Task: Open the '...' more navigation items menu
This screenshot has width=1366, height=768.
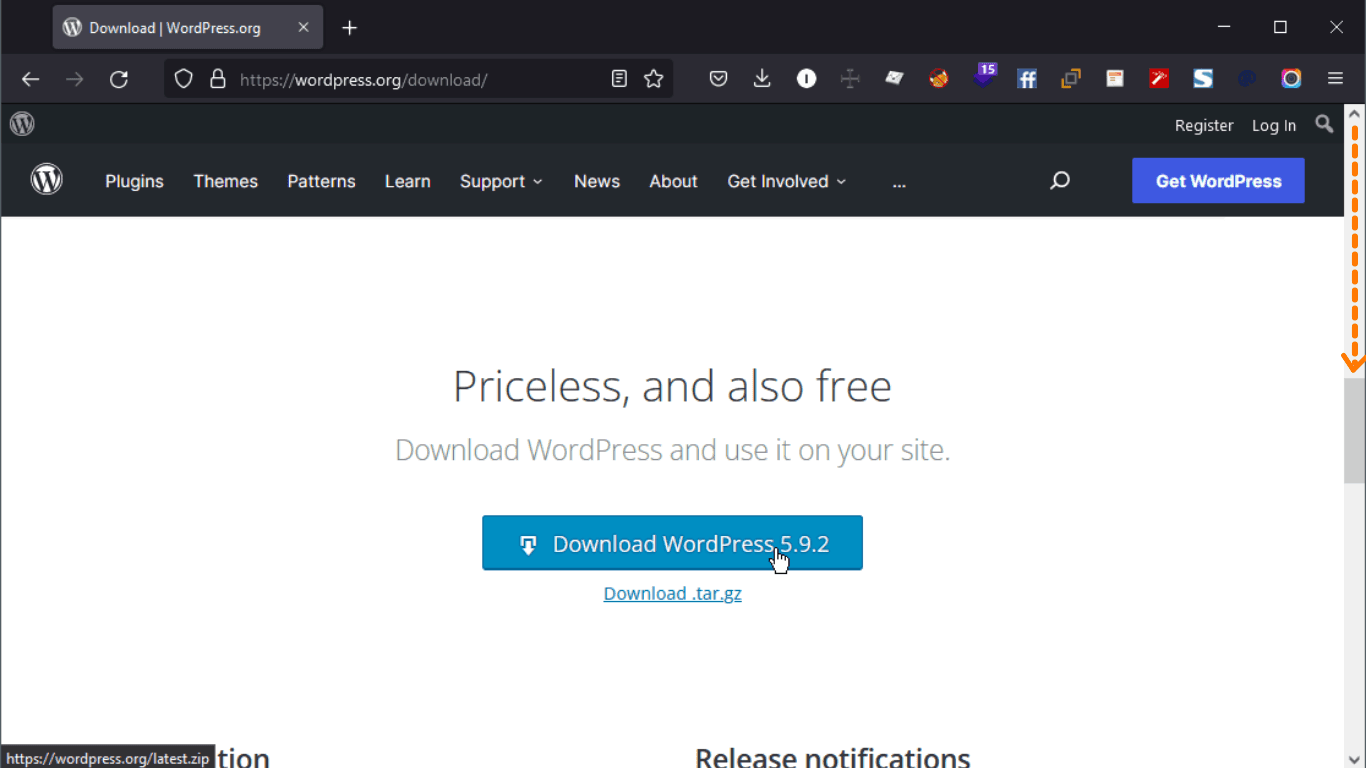Action: click(x=899, y=183)
